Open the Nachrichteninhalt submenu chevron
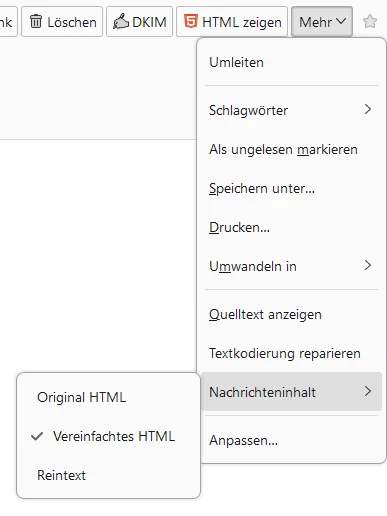Image resolution: width=387 pixels, height=516 pixels. (367, 392)
